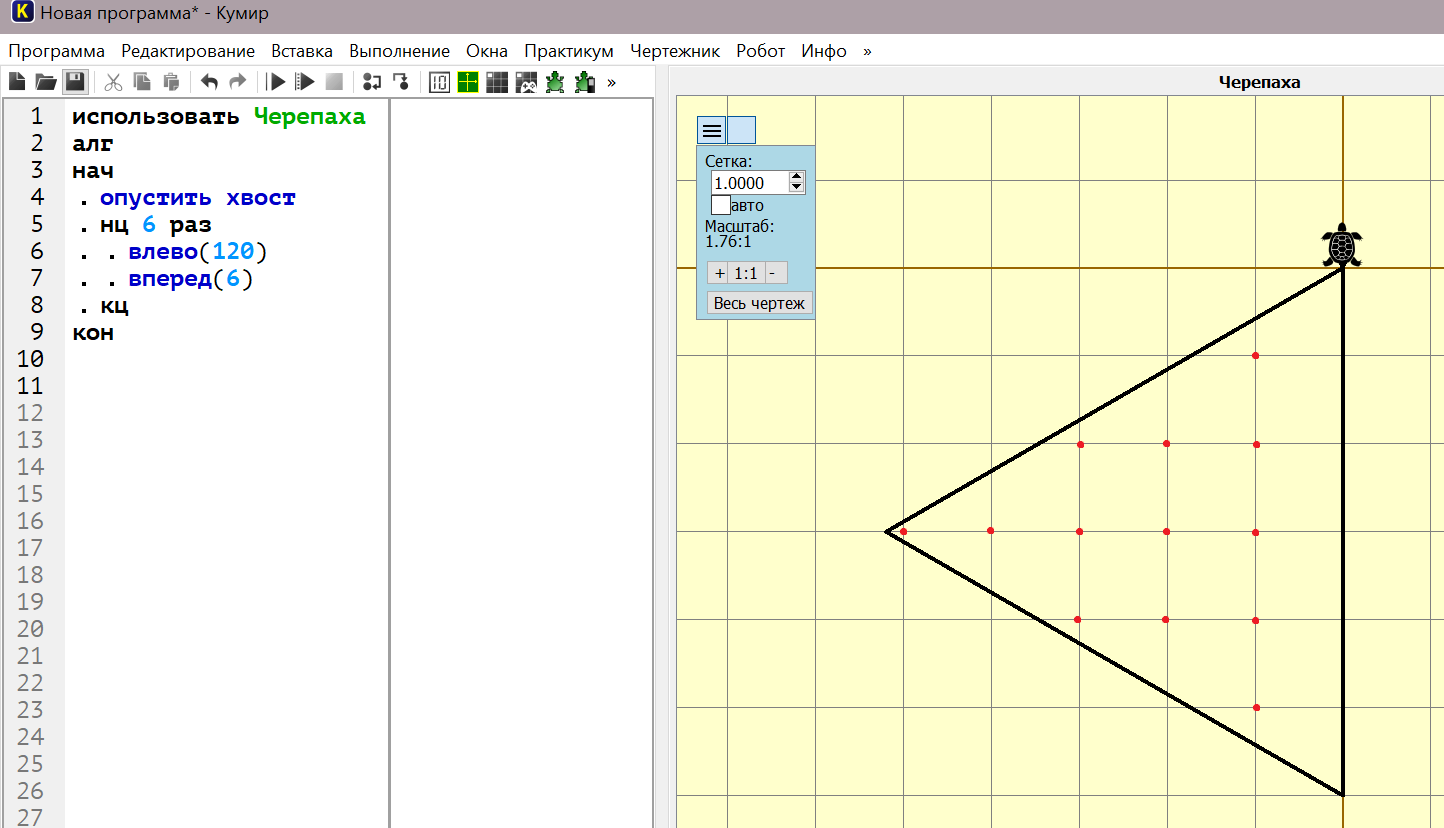This screenshot has width=1444, height=828.
Task: Open the Выполнение menu
Action: [x=400, y=51]
